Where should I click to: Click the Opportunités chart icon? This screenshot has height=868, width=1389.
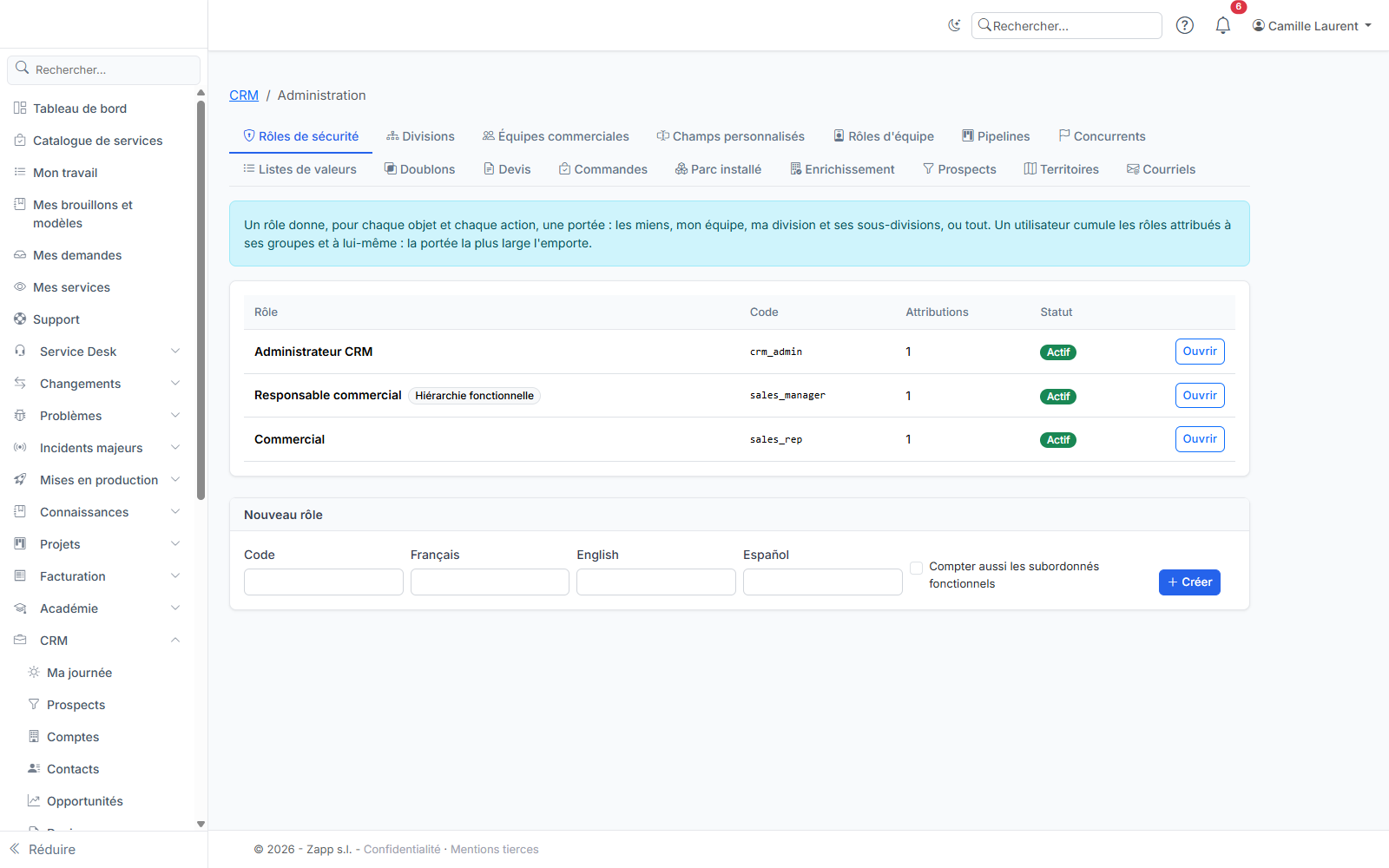pyautogui.click(x=34, y=800)
